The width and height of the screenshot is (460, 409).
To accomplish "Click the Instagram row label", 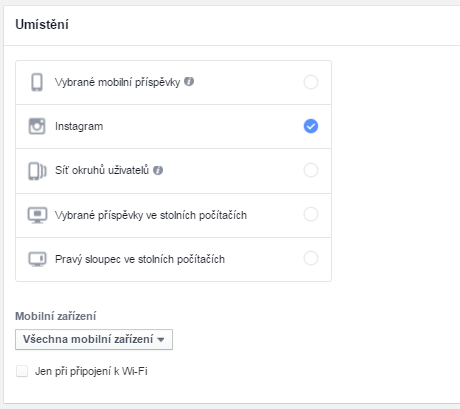I will 79,126.
